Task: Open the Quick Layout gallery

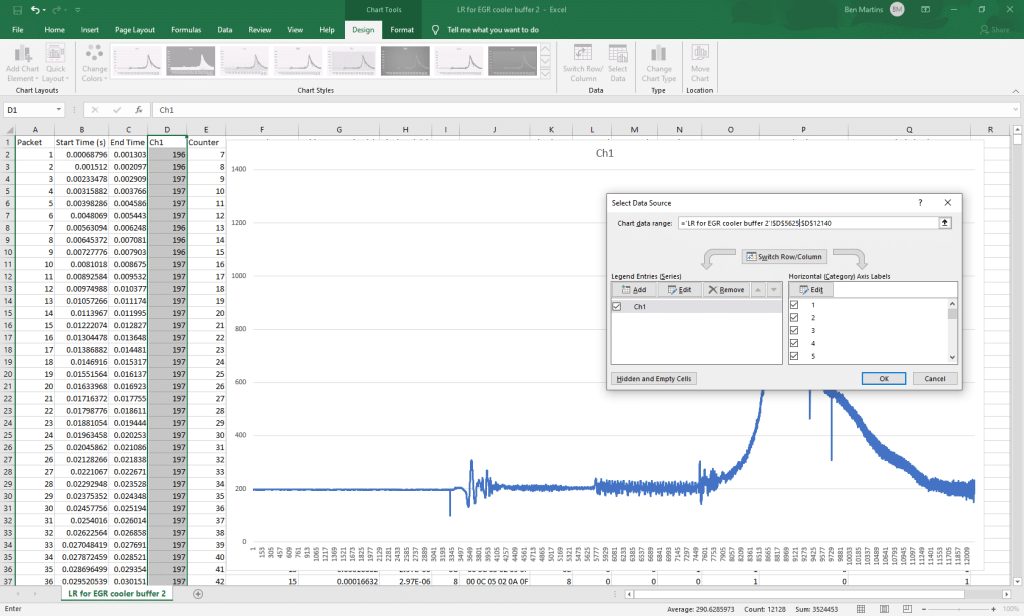Action: click(56, 64)
